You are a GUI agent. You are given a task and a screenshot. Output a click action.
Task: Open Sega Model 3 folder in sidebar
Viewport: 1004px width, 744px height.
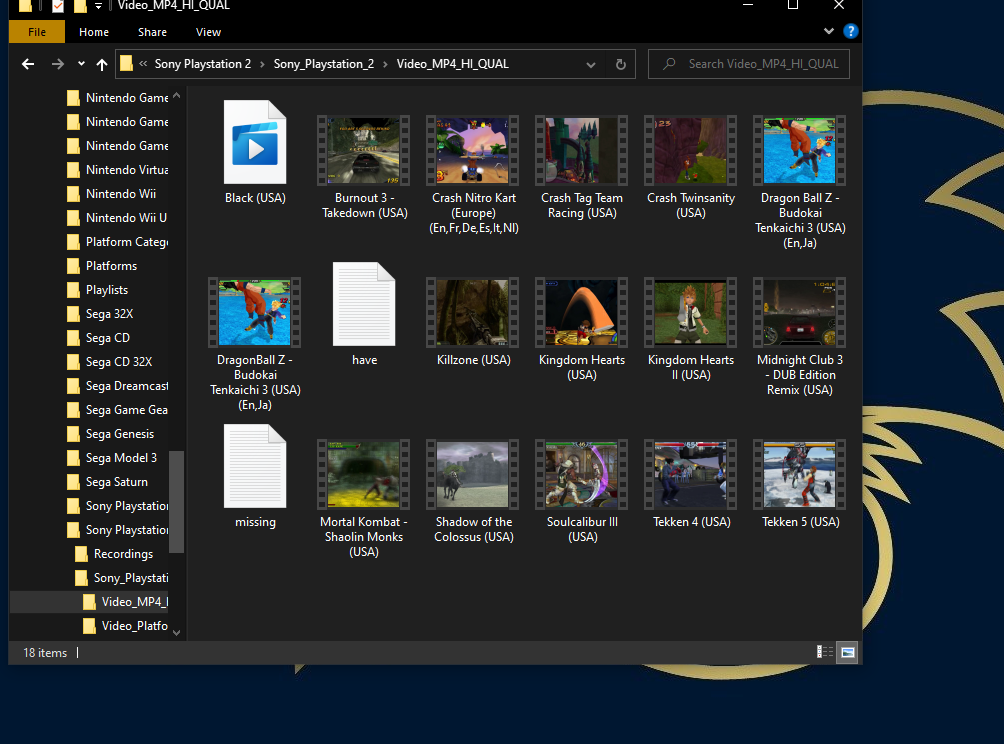click(x=112, y=458)
